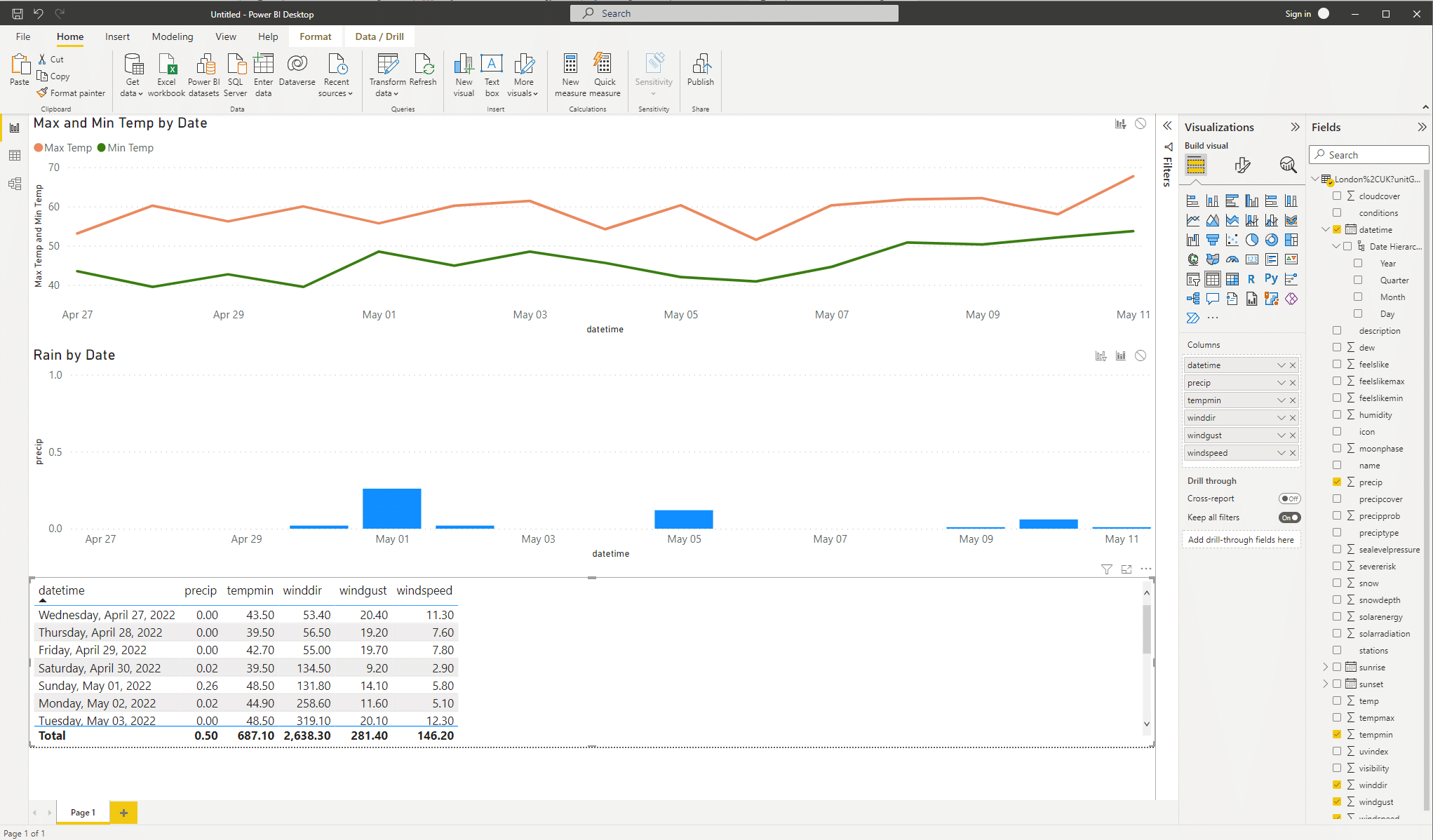This screenshot has width=1433, height=840.
Task: Open the Data / Drill tab
Action: [379, 36]
